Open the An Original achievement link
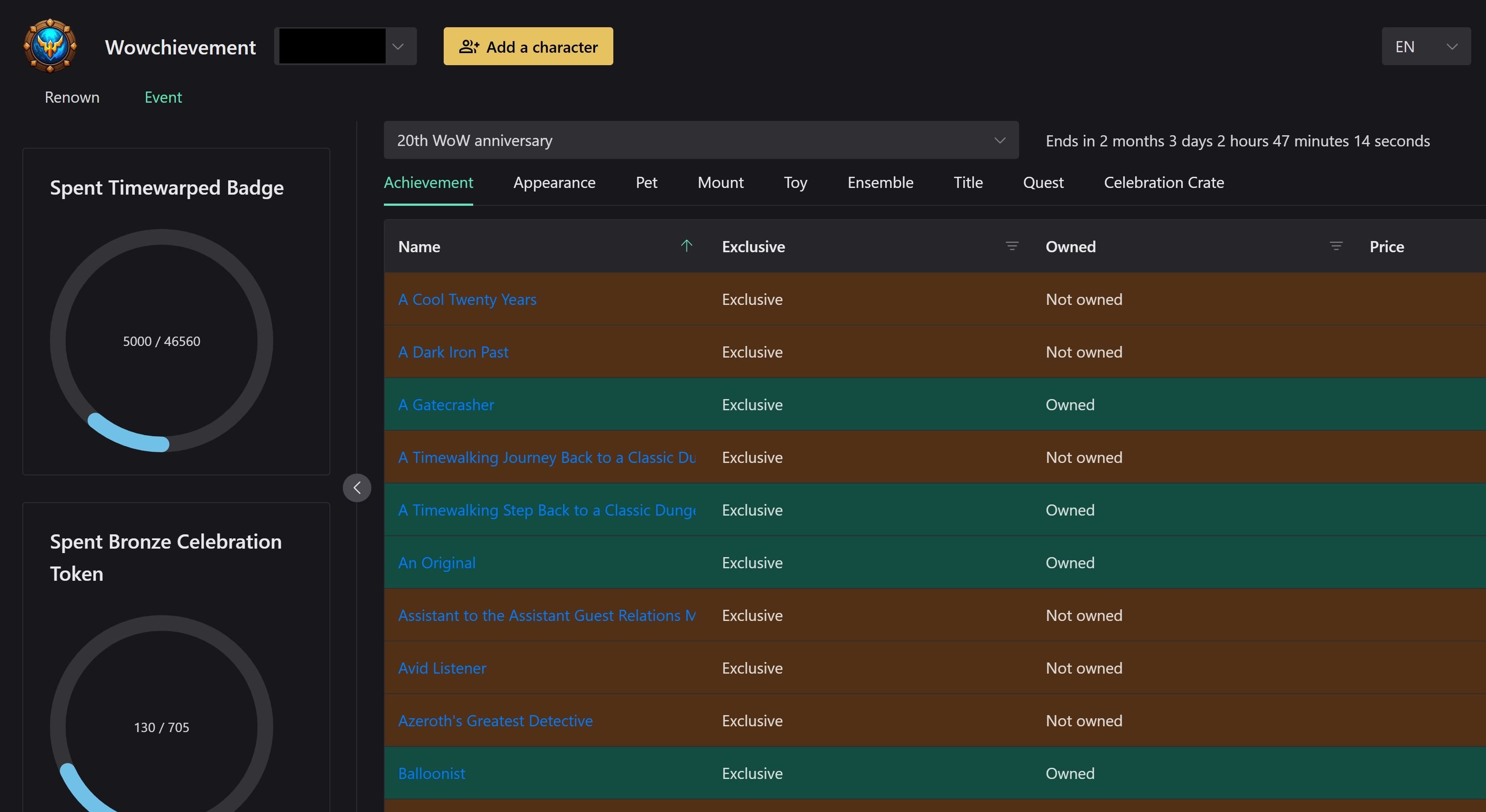This screenshot has height=812, width=1486. (437, 563)
